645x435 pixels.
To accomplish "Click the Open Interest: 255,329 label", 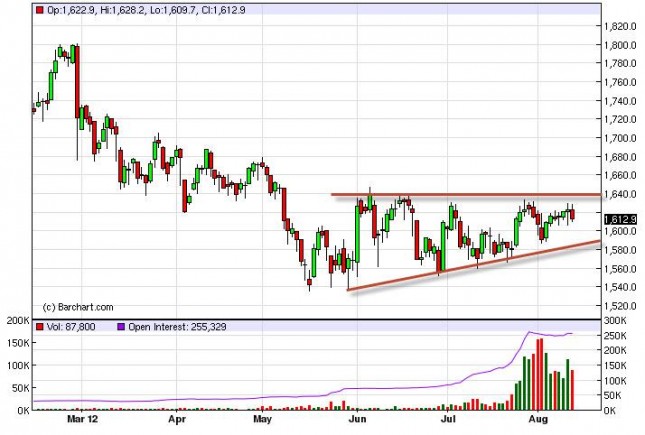I will (177, 327).
